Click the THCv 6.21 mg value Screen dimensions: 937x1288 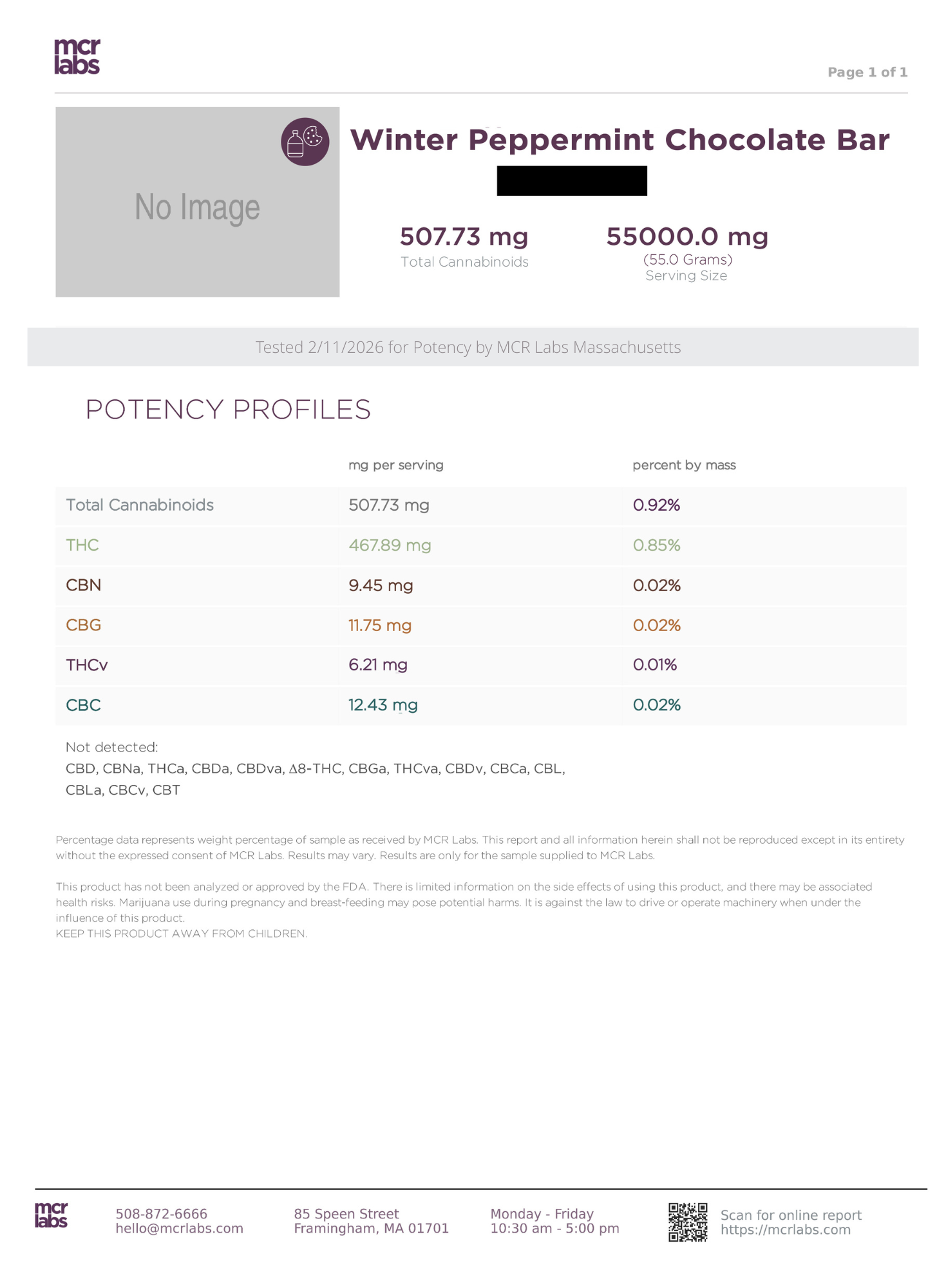click(378, 665)
